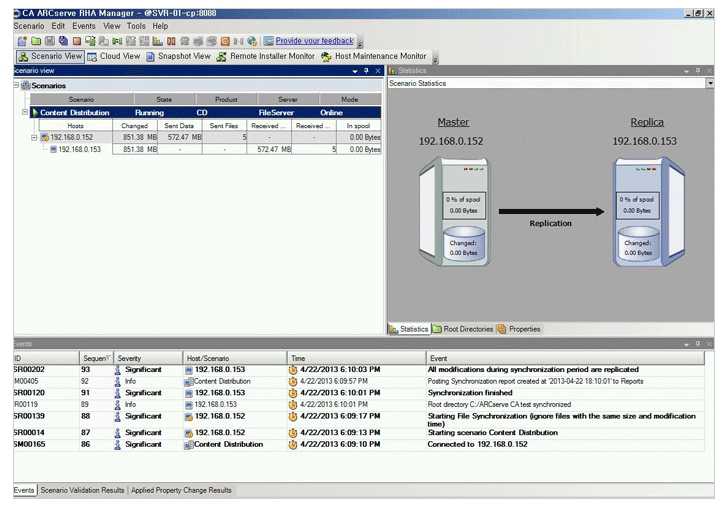Pin the Statistics panel
The height and width of the screenshot is (506, 722).
tap(698, 71)
